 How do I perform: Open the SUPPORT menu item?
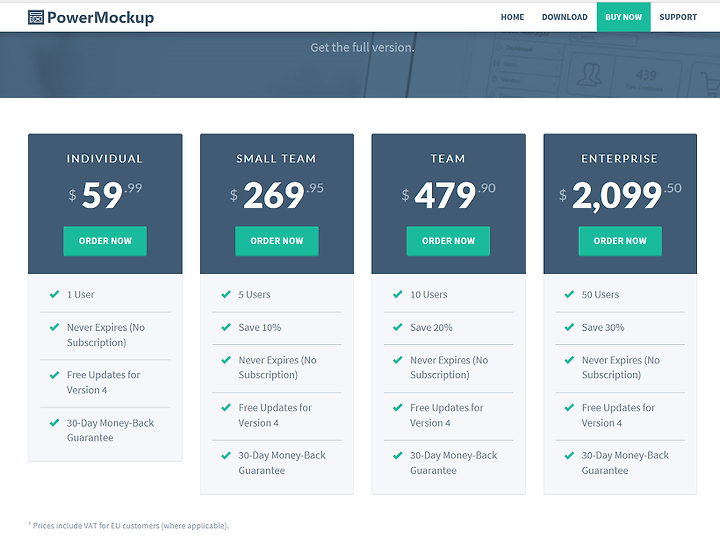click(x=678, y=17)
